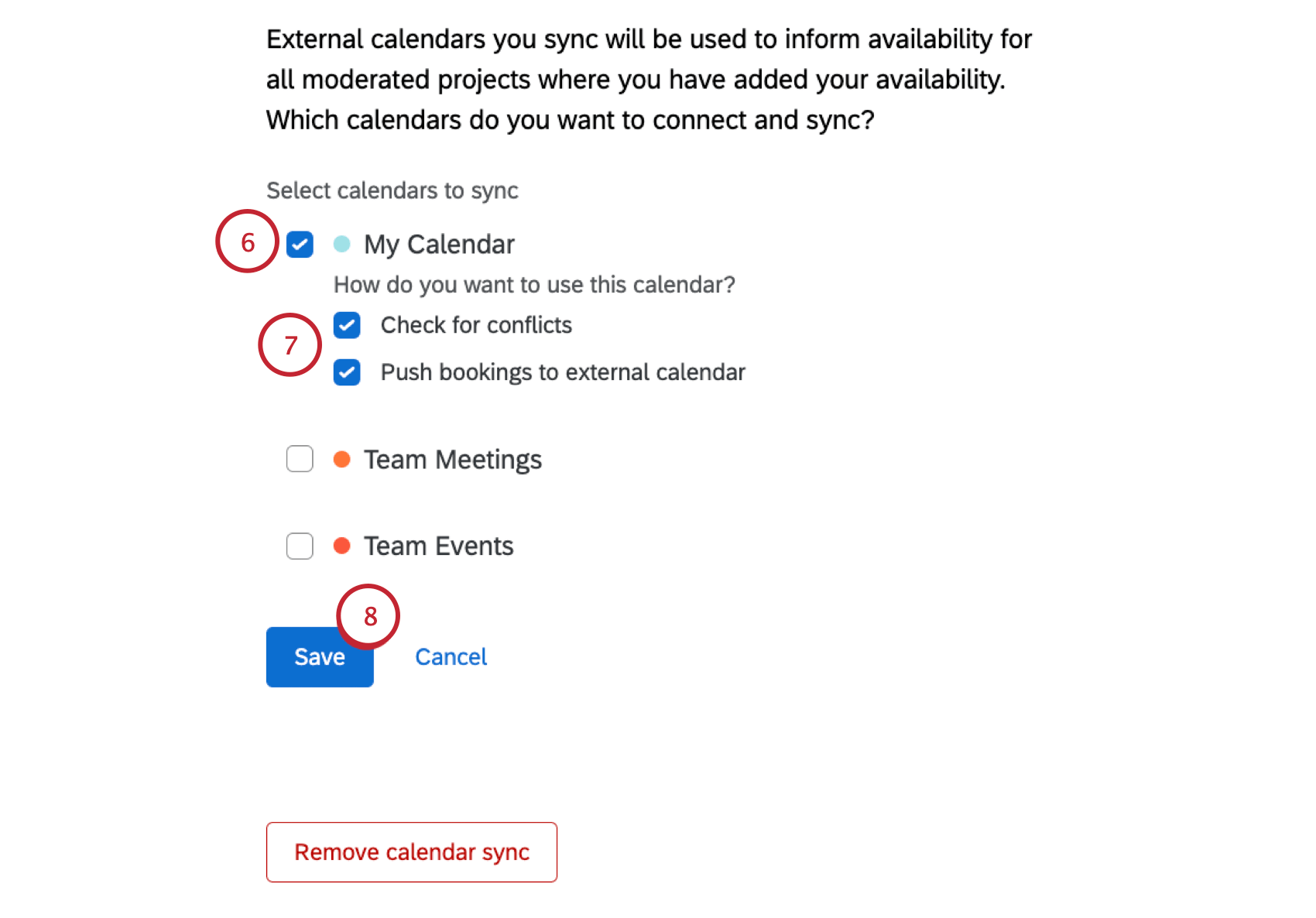Screen dimensions: 1316x918
Task: Click the light blue My Calendar color dot
Action: [341, 243]
